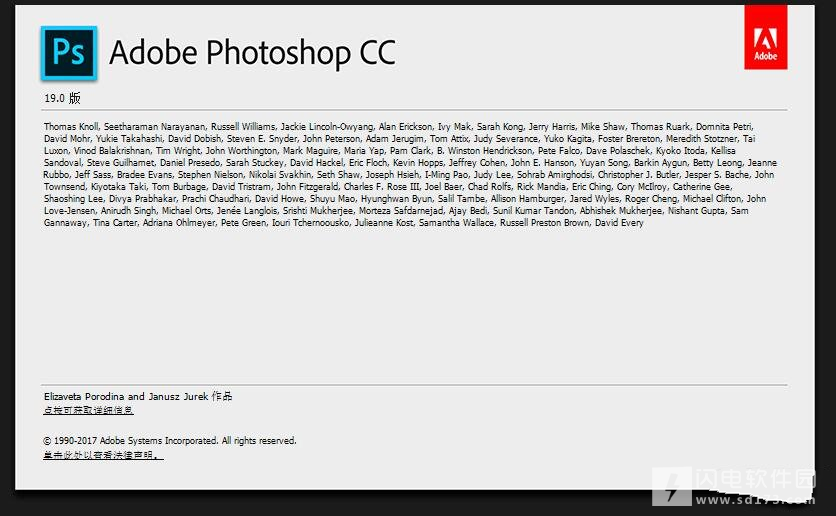Viewport: 836px width, 516px height.
Task: Click the name Tina Carter
Action: click(115, 223)
